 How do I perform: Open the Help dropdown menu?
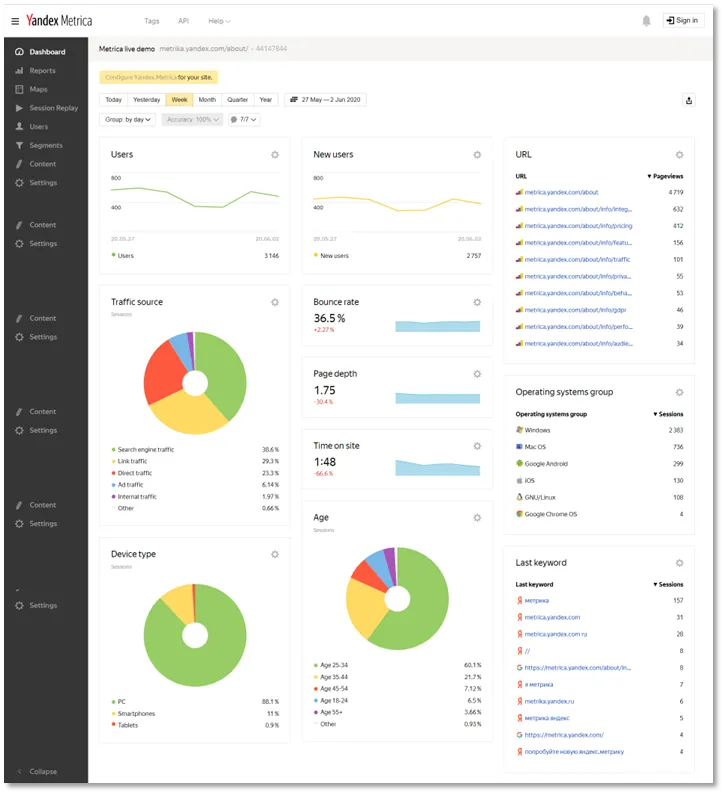(219, 21)
